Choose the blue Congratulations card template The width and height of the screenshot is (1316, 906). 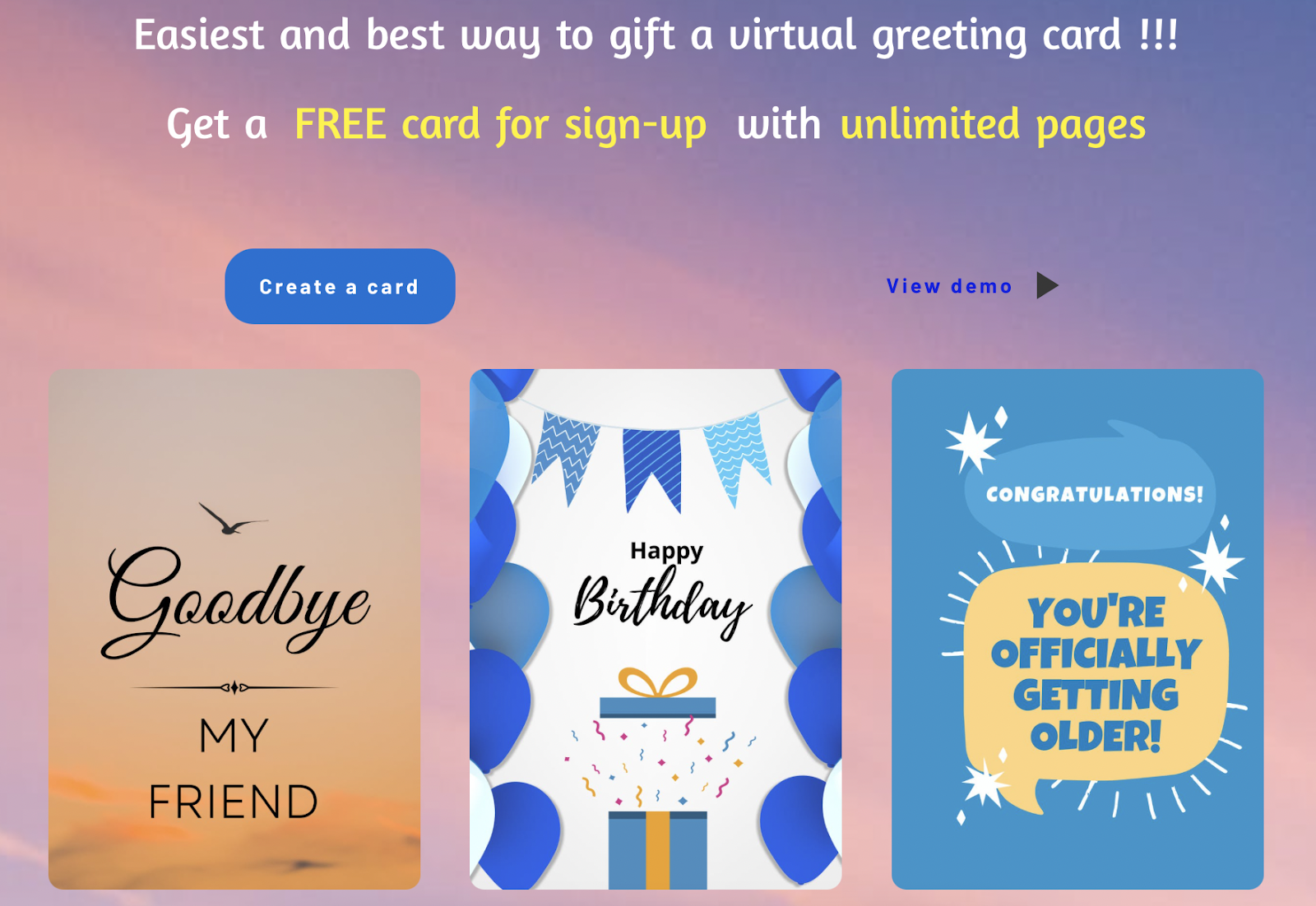tap(1077, 629)
